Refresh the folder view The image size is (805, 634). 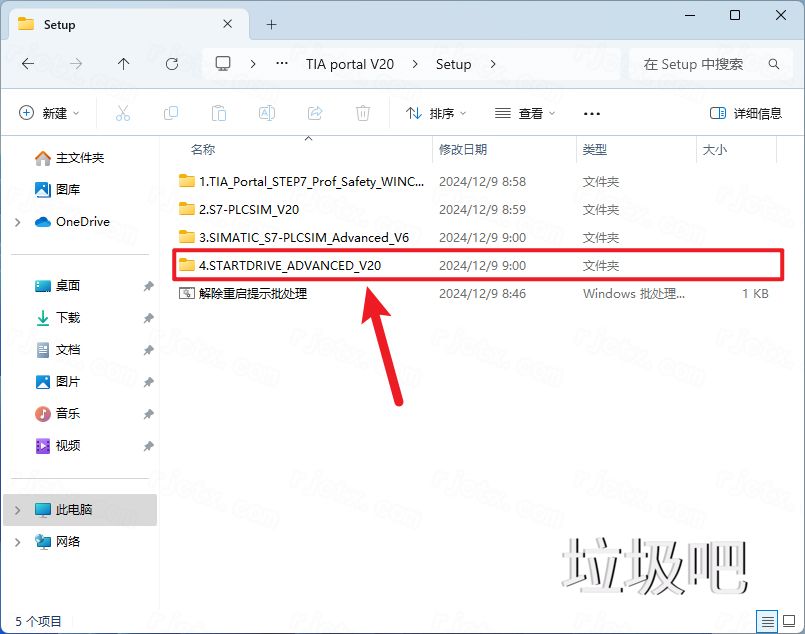point(171,64)
